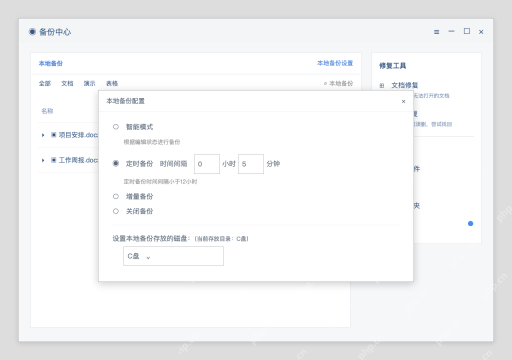Click the 项目安排.doc file icon
Screen dimensions: 512x360
(x=53, y=135)
